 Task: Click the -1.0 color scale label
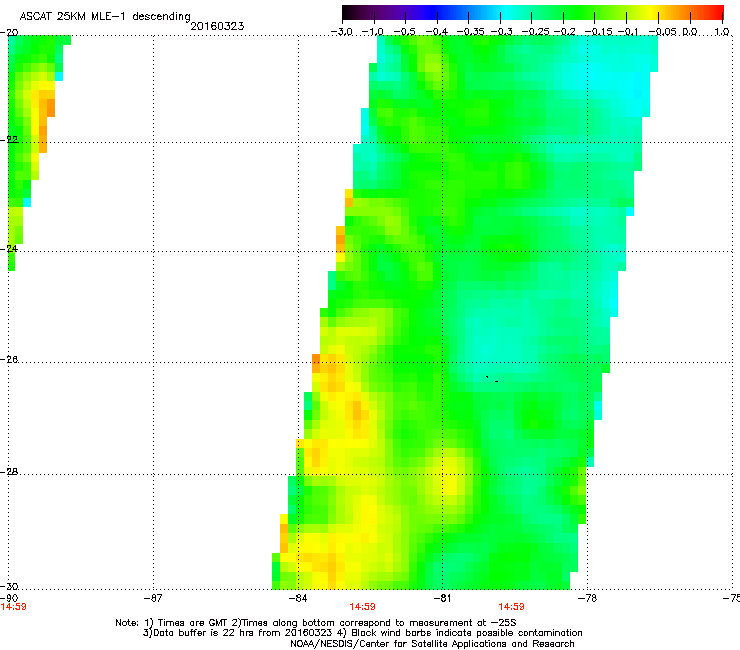pos(373,32)
